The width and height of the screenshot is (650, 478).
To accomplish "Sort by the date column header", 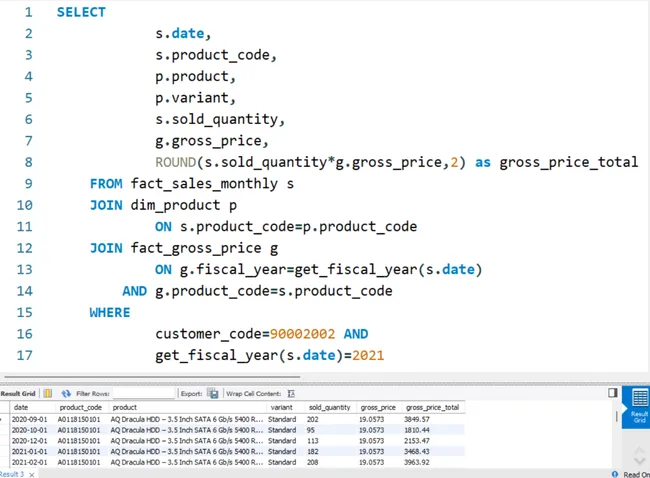I will (x=21, y=408).
